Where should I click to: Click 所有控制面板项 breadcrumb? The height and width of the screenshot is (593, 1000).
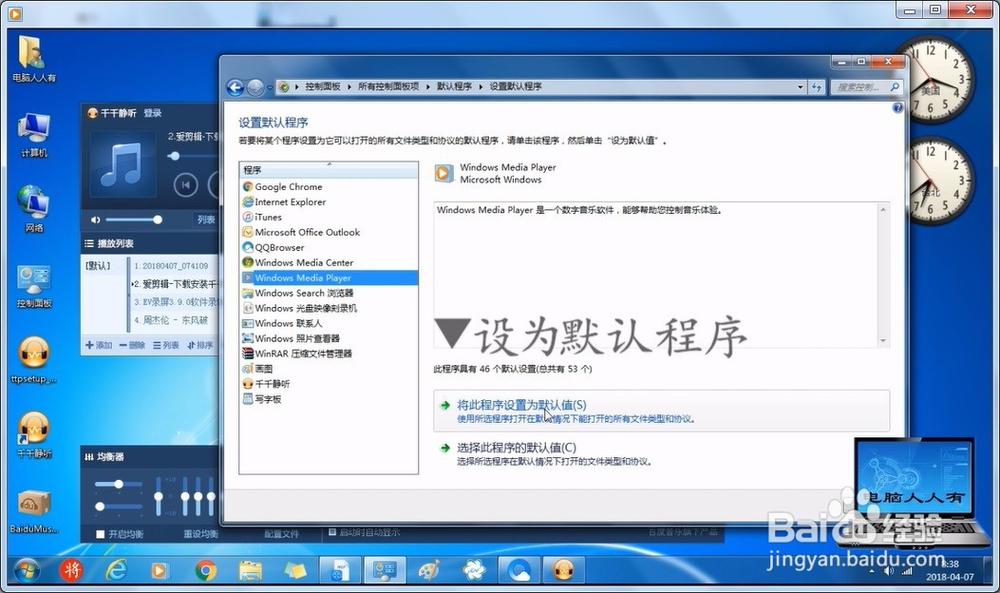tap(388, 87)
